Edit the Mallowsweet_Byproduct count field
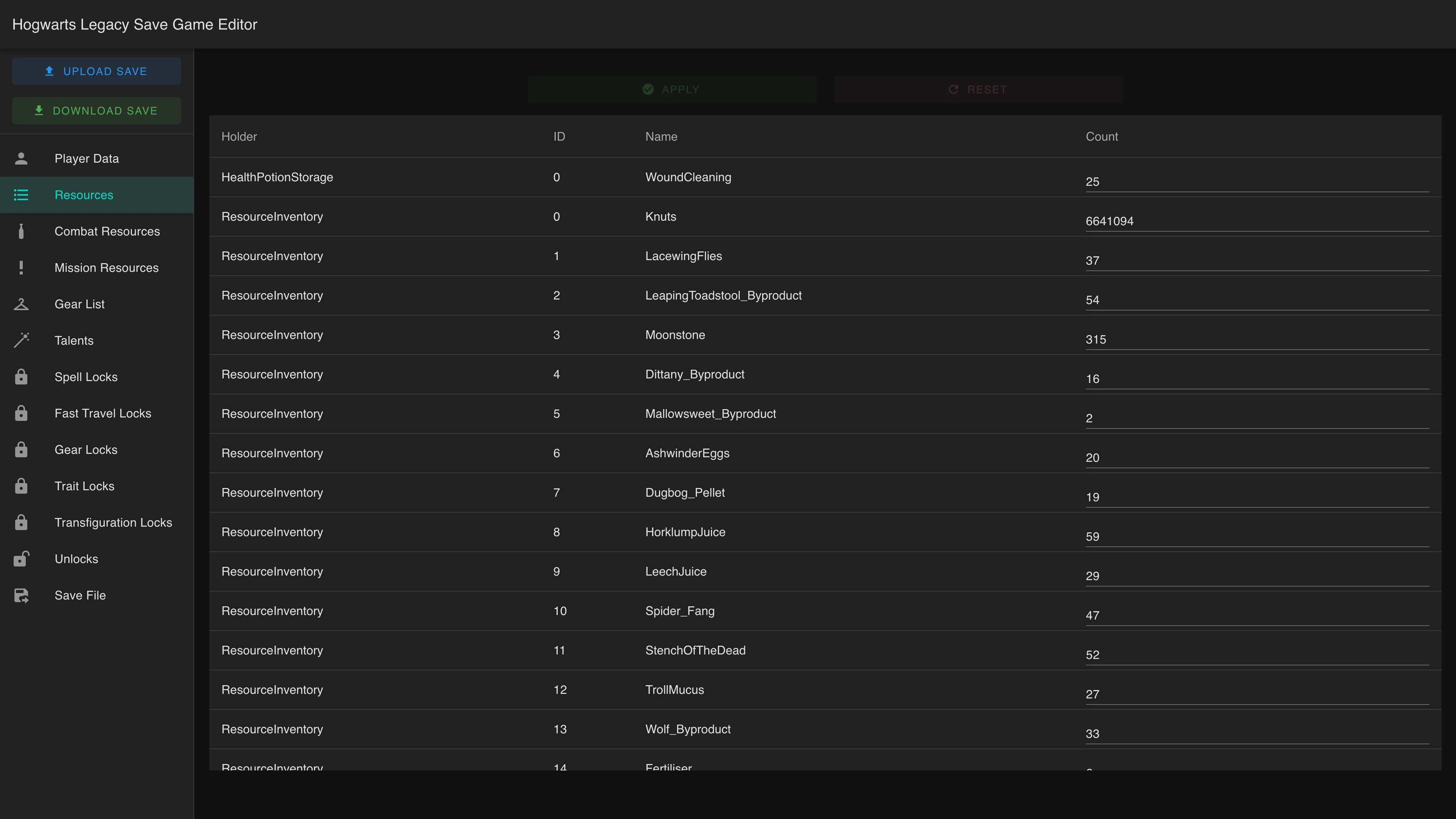This screenshot has height=819, width=1456. (x=1257, y=419)
